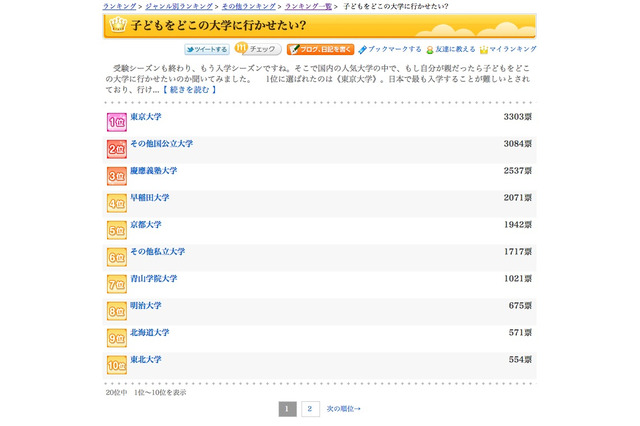Click the 5位 rank badge
The width and height of the screenshot is (640, 426).
point(117,230)
